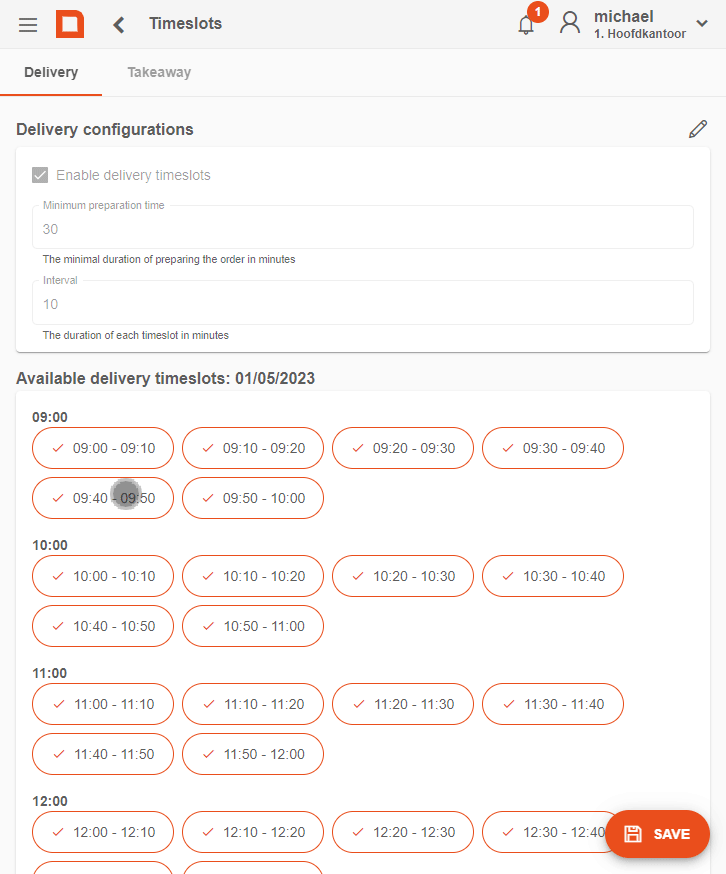Switch to the Takeaway tab
Image resolution: width=726 pixels, height=874 pixels.
point(159,72)
